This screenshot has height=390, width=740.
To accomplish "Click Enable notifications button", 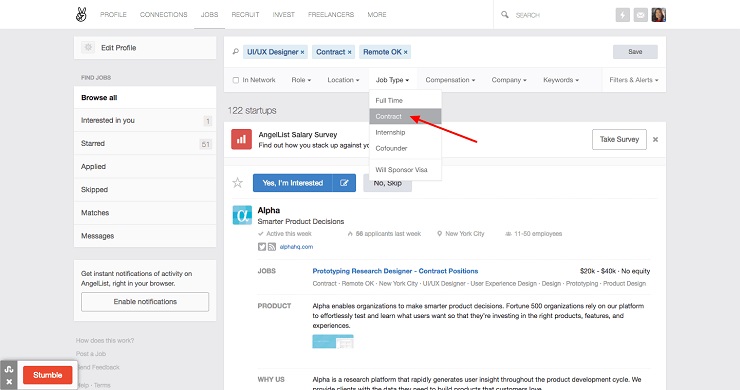I will 145,302.
